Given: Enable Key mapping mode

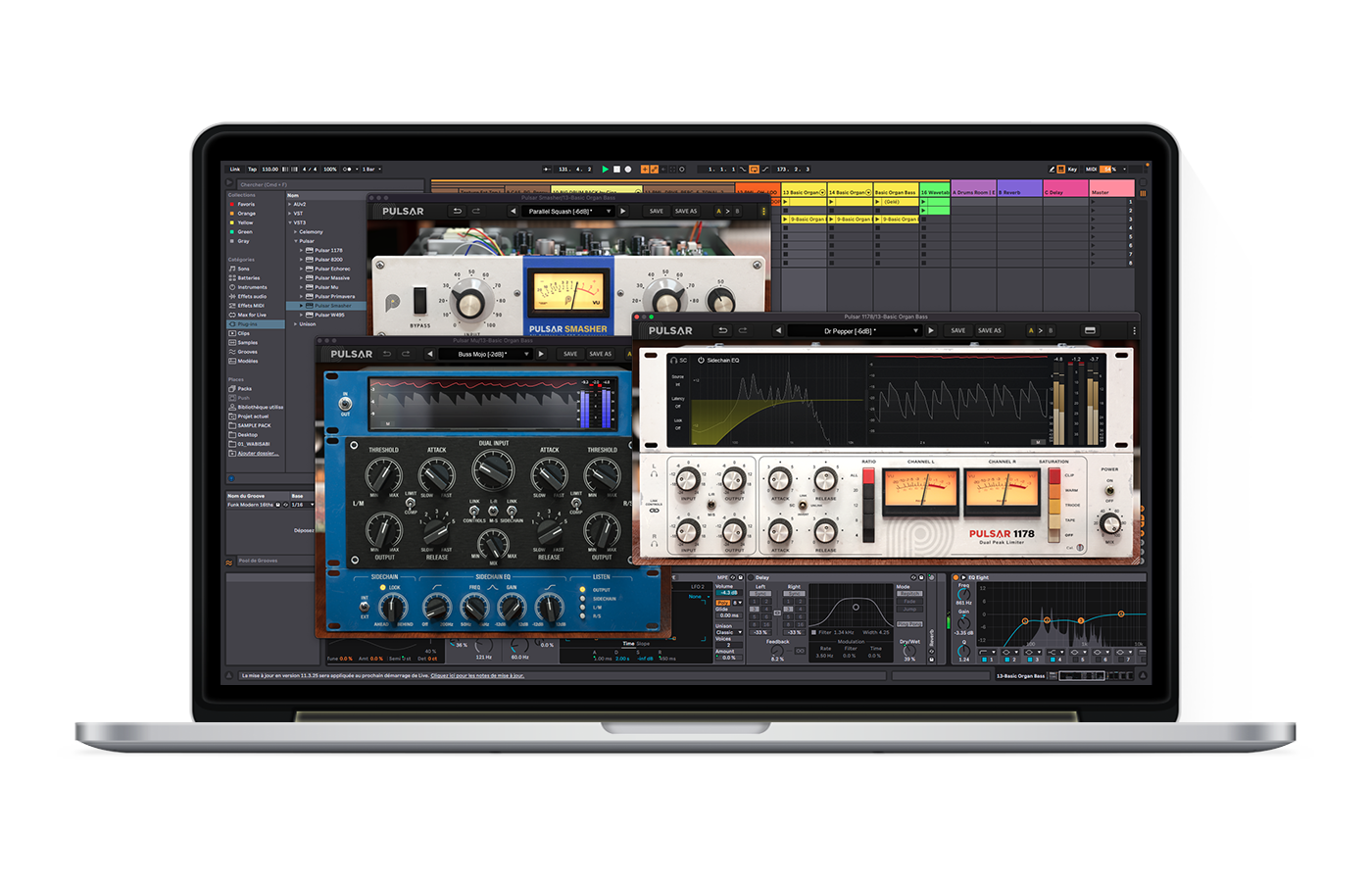Looking at the screenshot, I should point(1073,169).
